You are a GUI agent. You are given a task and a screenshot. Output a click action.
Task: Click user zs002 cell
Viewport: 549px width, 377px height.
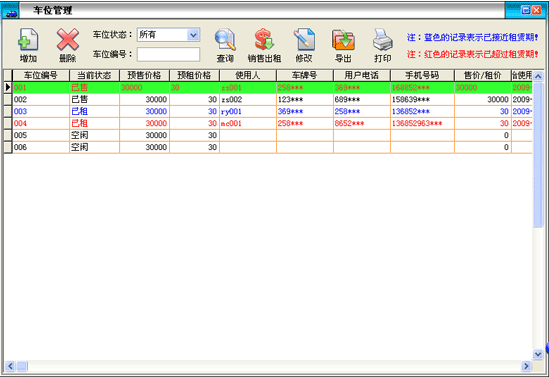[248, 99]
